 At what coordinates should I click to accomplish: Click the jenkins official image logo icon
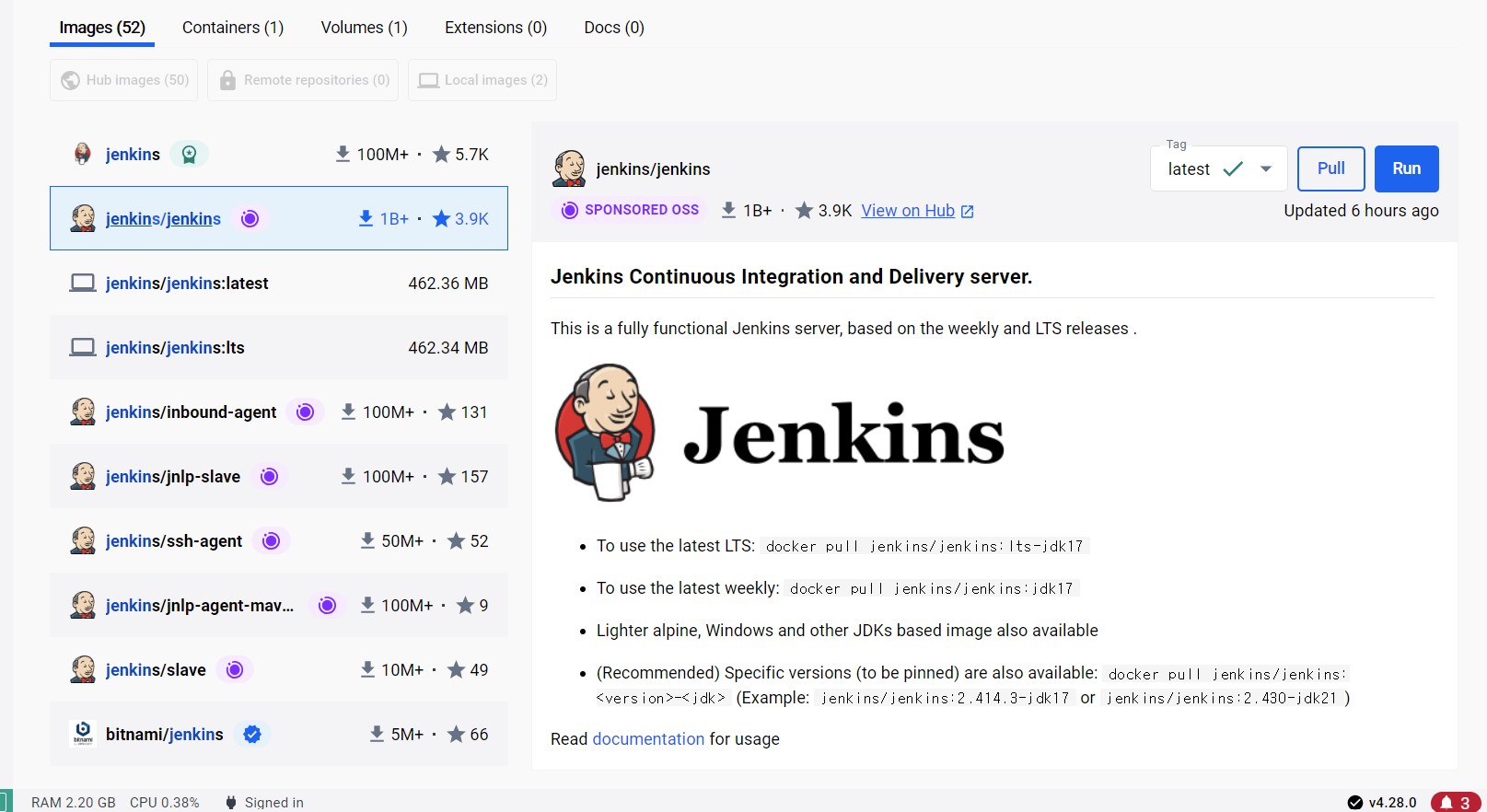click(x=83, y=154)
